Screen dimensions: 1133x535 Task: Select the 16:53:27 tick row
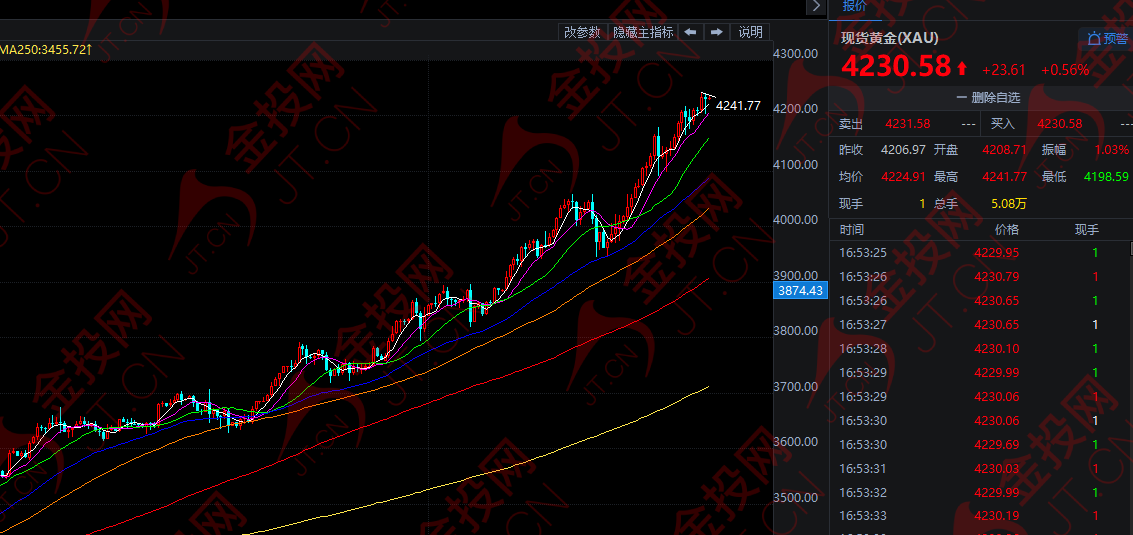[x=979, y=325]
